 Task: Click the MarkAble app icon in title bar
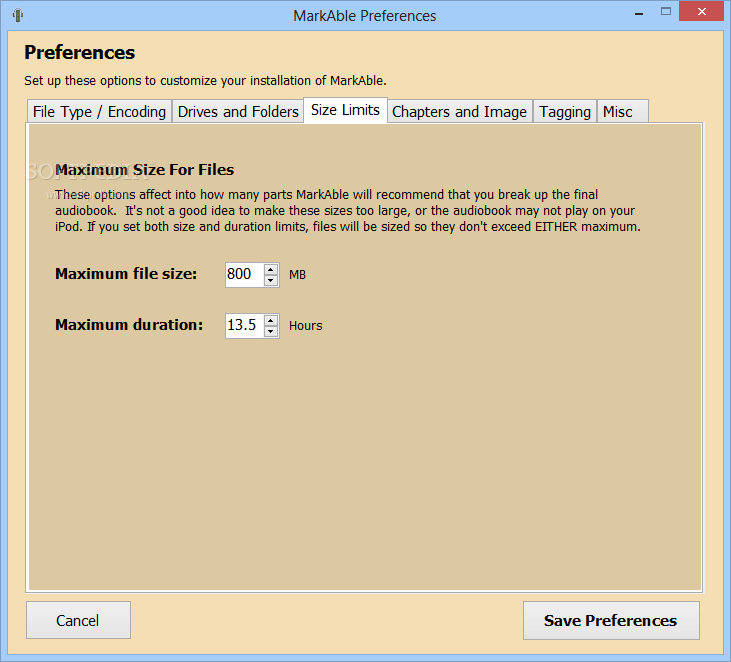[18, 15]
